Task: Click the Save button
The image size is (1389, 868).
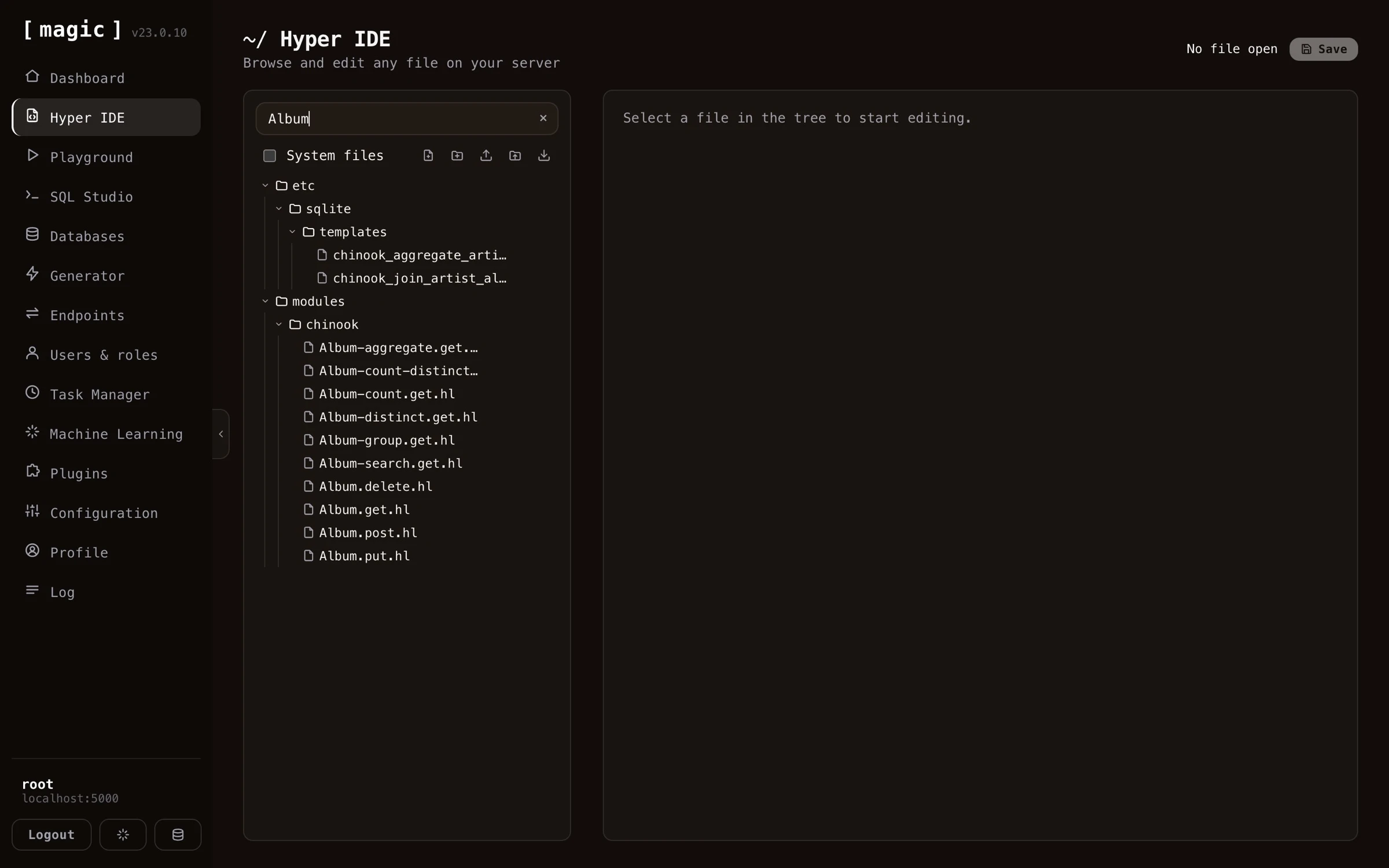Action: pos(1323,49)
